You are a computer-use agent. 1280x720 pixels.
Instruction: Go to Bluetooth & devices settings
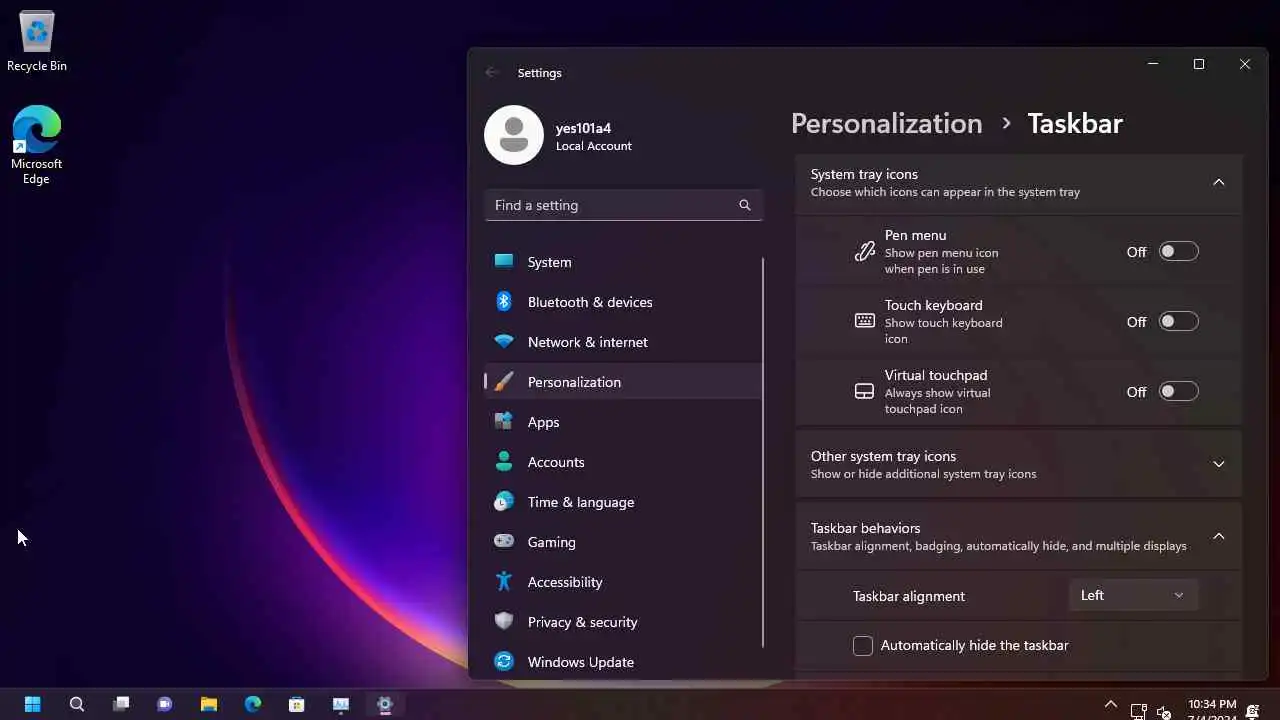(x=623, y=302)
